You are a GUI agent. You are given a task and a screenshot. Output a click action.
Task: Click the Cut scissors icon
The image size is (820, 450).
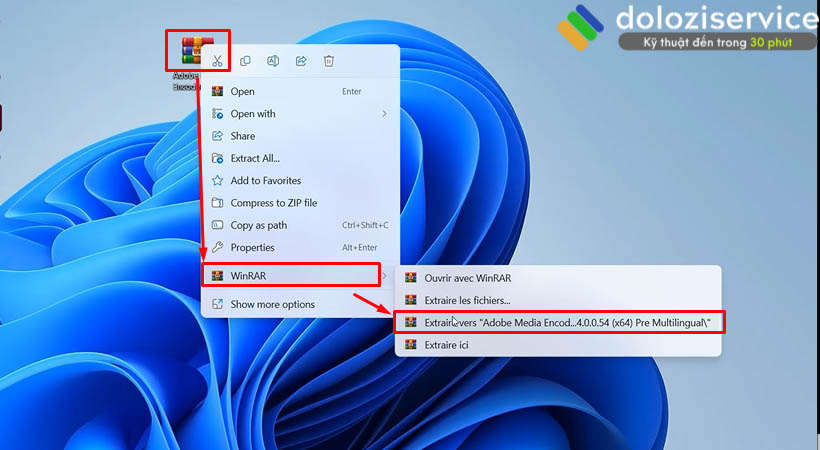click(x=217, y=61)
